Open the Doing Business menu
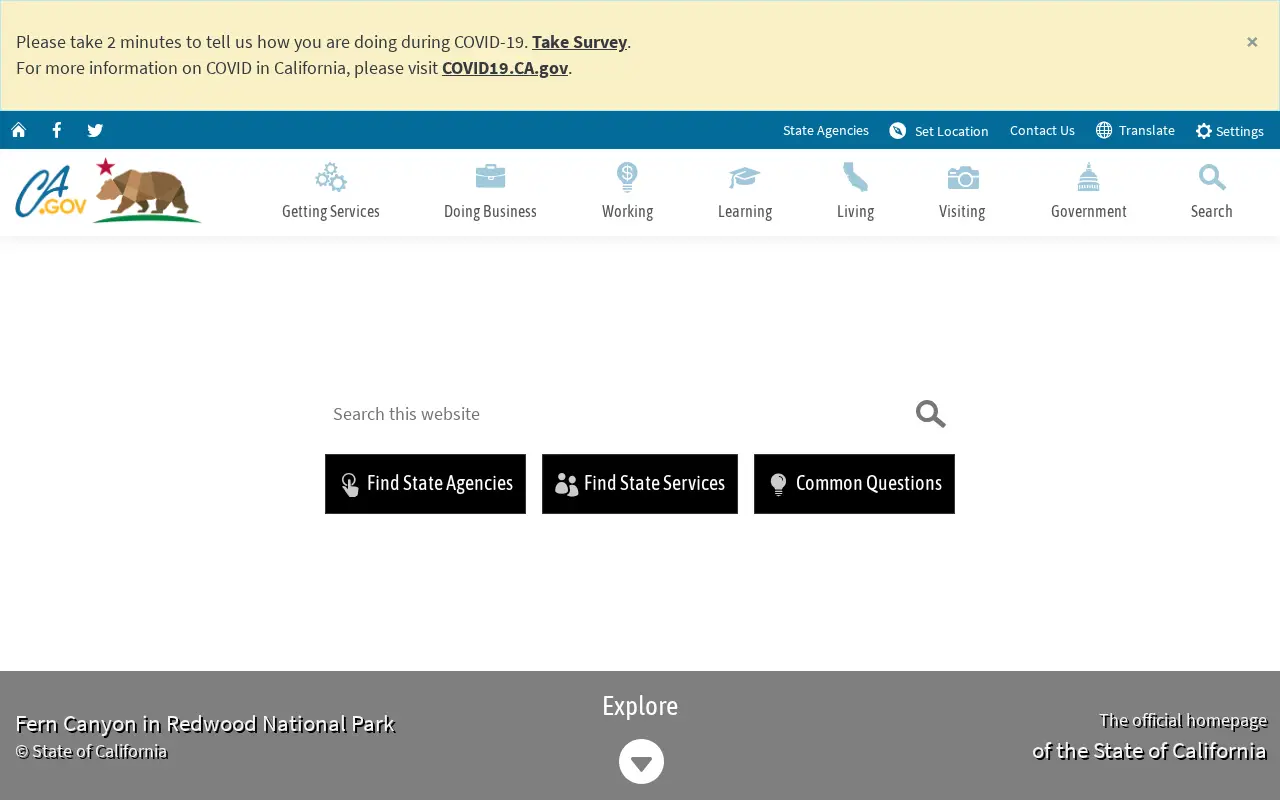Screen dimensions: 1280x800 (490, 192)
